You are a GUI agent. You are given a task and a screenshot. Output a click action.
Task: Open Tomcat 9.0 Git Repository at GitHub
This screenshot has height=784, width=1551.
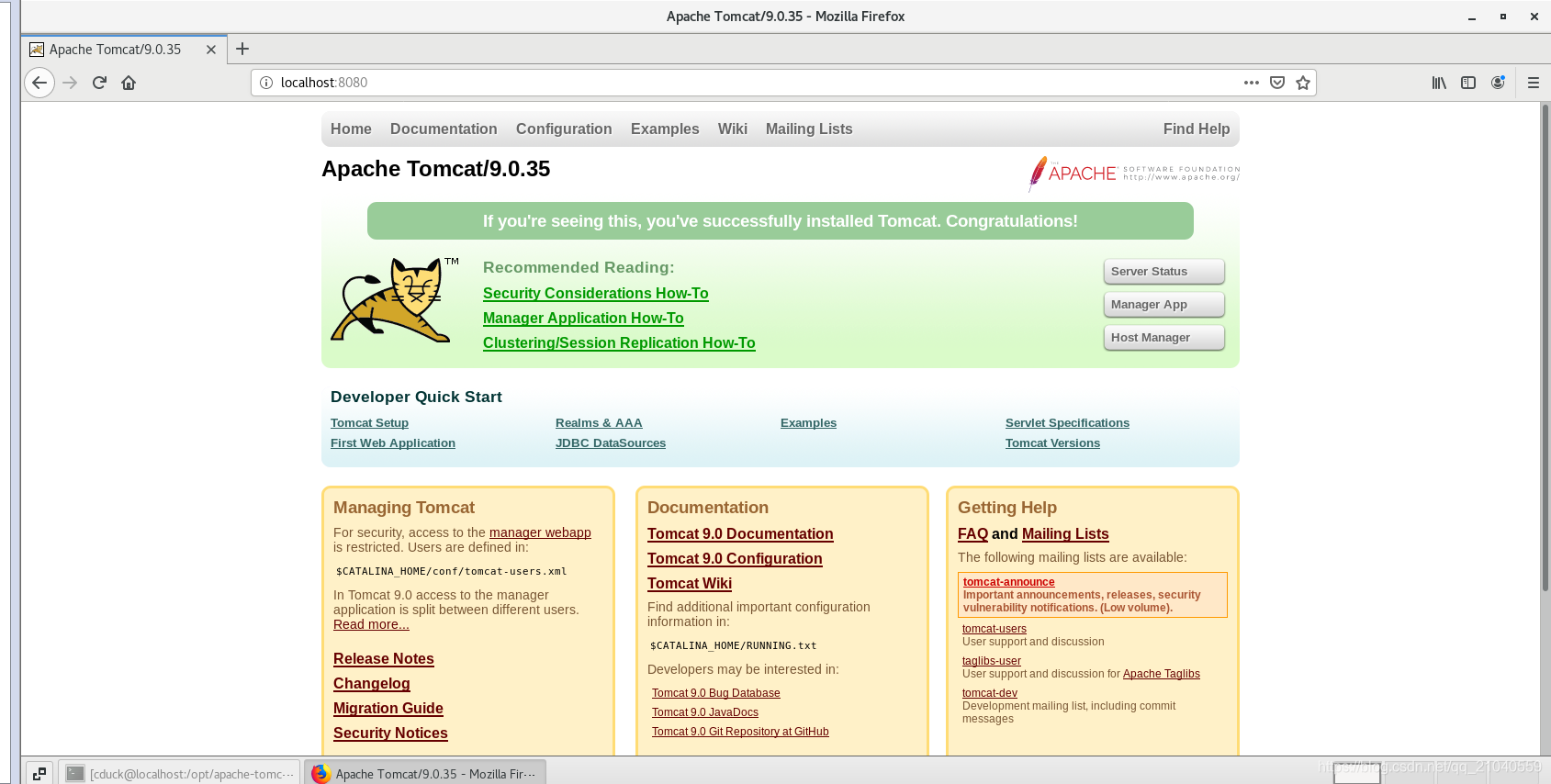[x=740, y=732]
